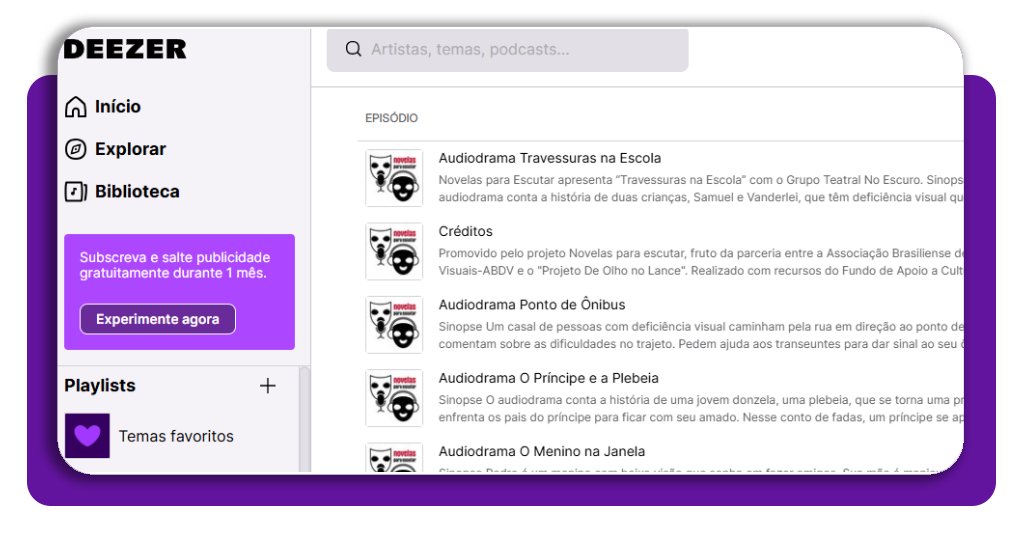
Task: Click the Temas favoritos heart icon
Action: pyautogui.click(x=87, y=436)
